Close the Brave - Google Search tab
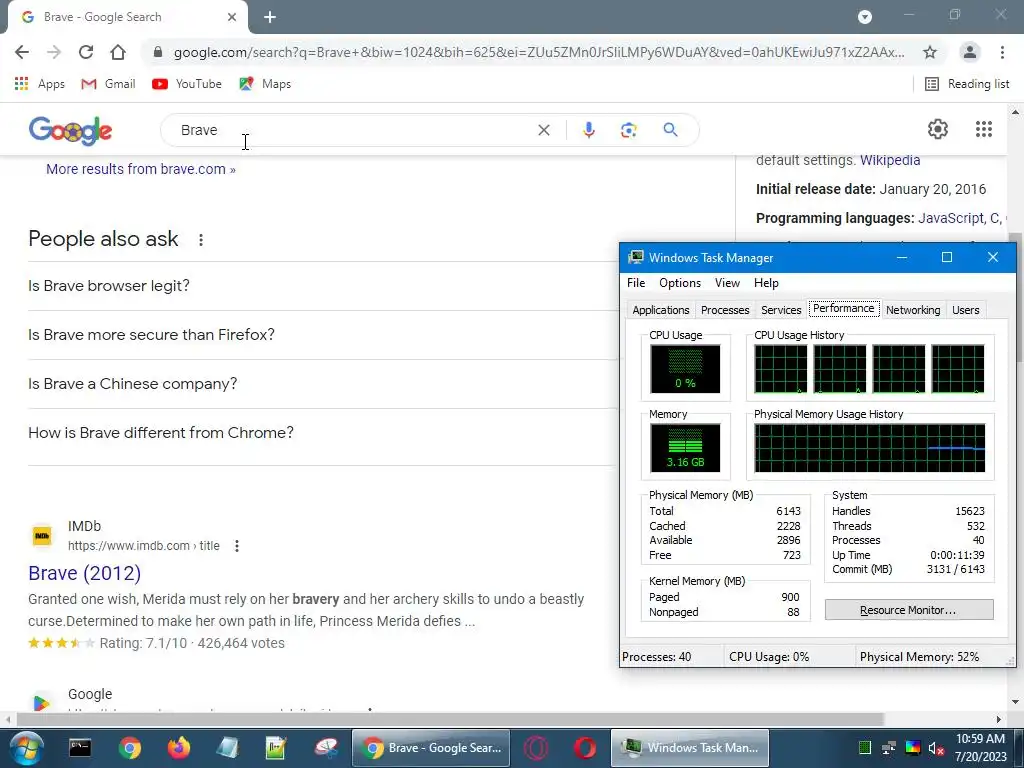The image size is (1024, 768). point(232,17)
